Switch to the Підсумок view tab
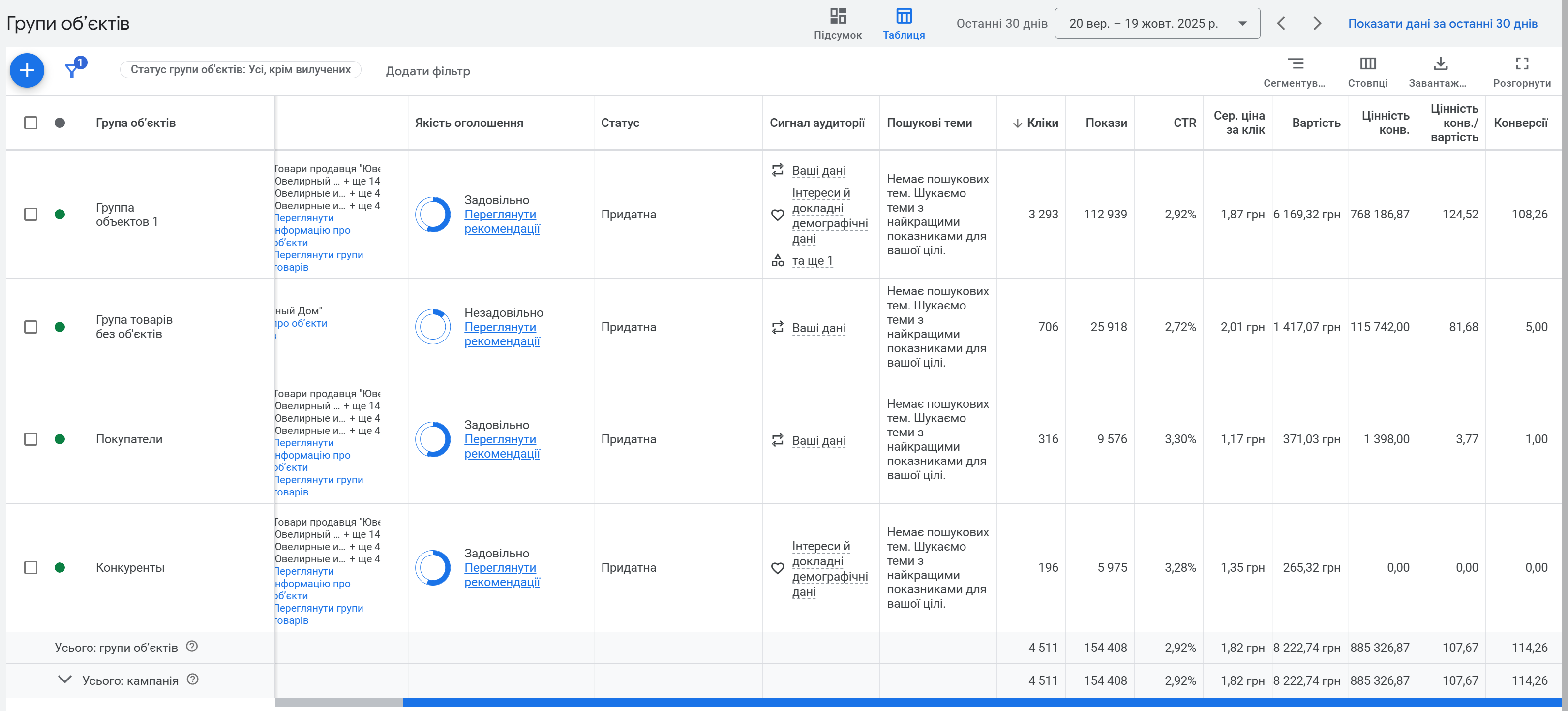The height and width of the screenshot is (711, 1568). coord(838,24)
